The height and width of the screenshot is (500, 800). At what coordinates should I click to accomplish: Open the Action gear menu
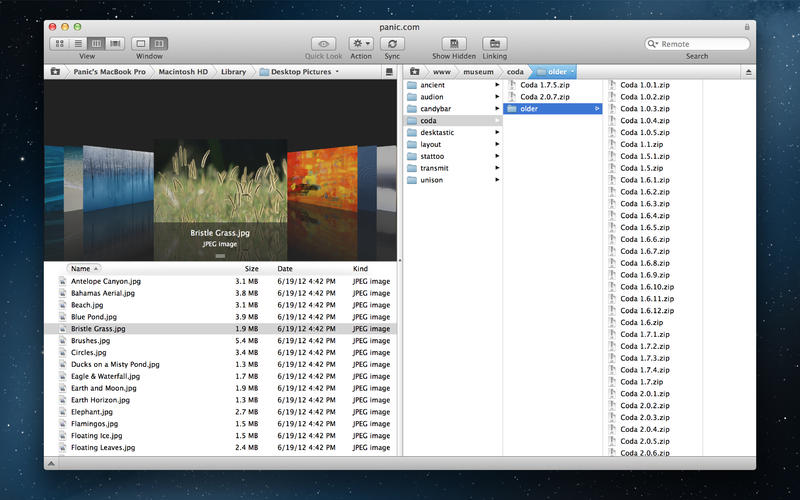pyautogui.click(x=361, y=44)
